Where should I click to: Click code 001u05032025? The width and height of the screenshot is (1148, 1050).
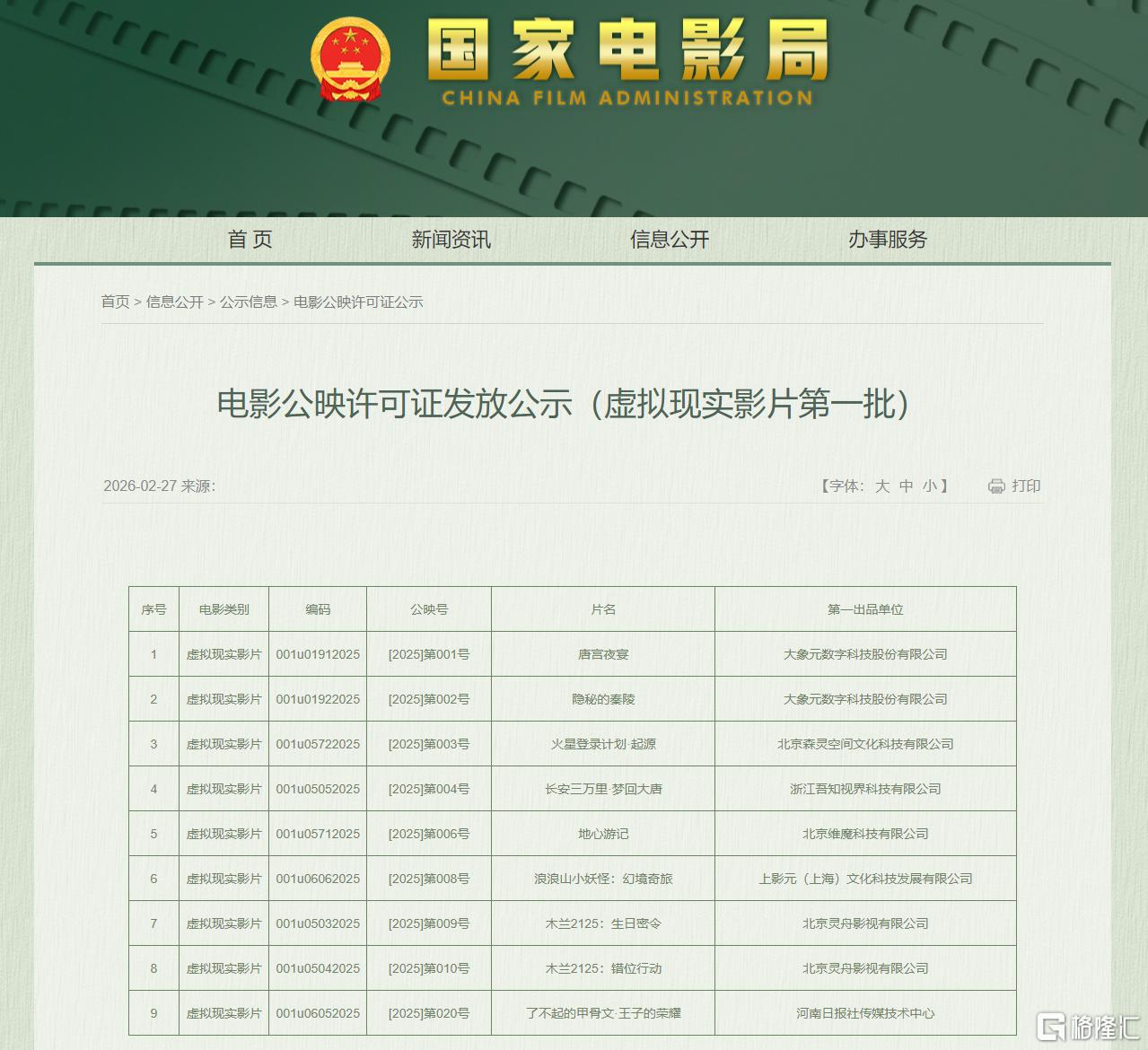pos(318,923)
